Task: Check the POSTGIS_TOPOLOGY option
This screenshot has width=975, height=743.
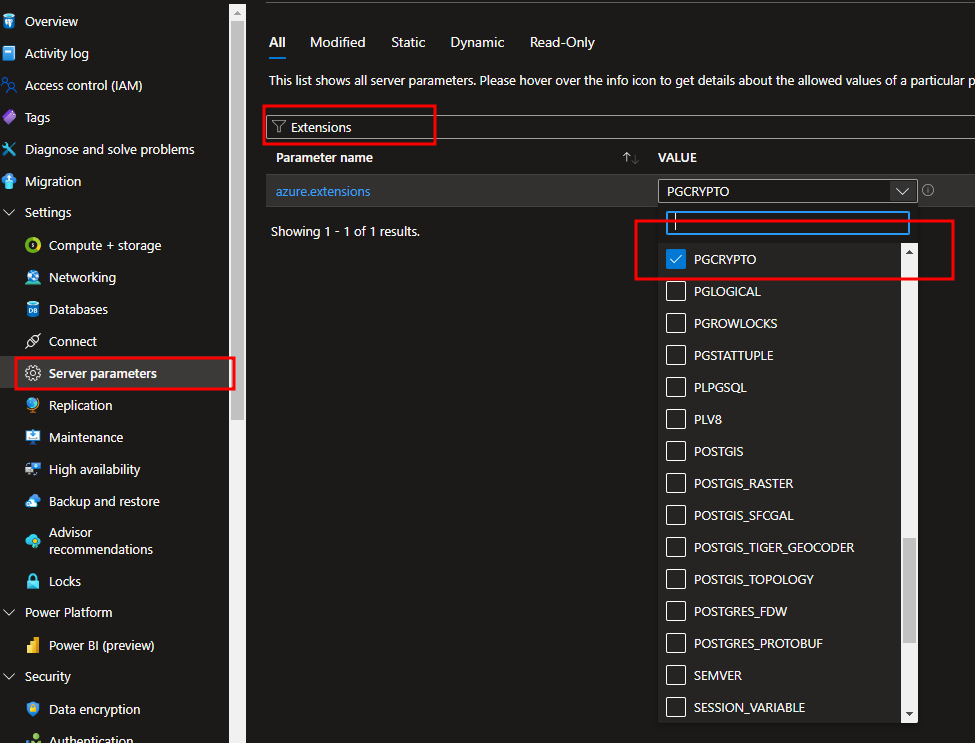Action: pos(676,579)
